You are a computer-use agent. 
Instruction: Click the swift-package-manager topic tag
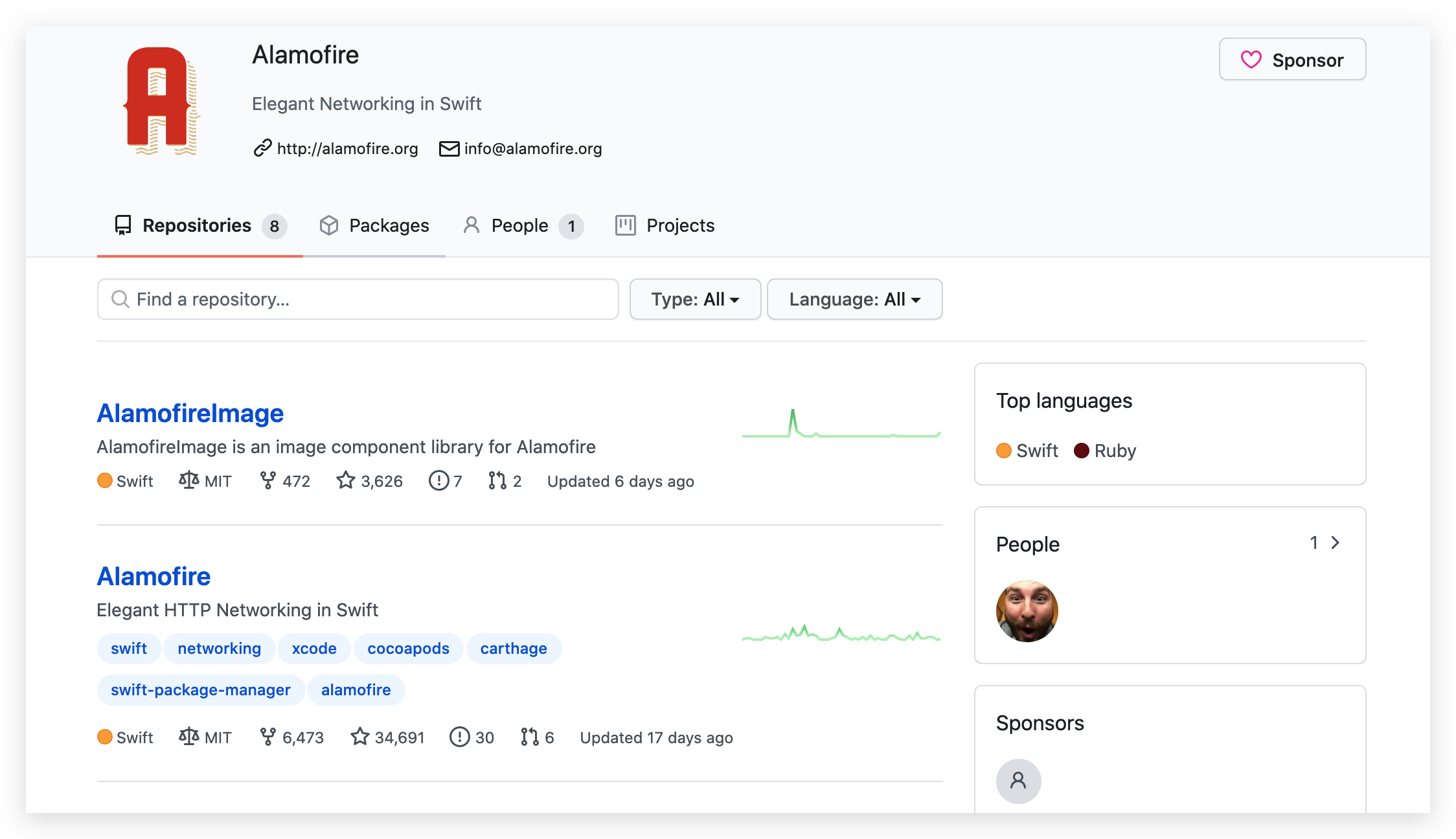point(200,689)
